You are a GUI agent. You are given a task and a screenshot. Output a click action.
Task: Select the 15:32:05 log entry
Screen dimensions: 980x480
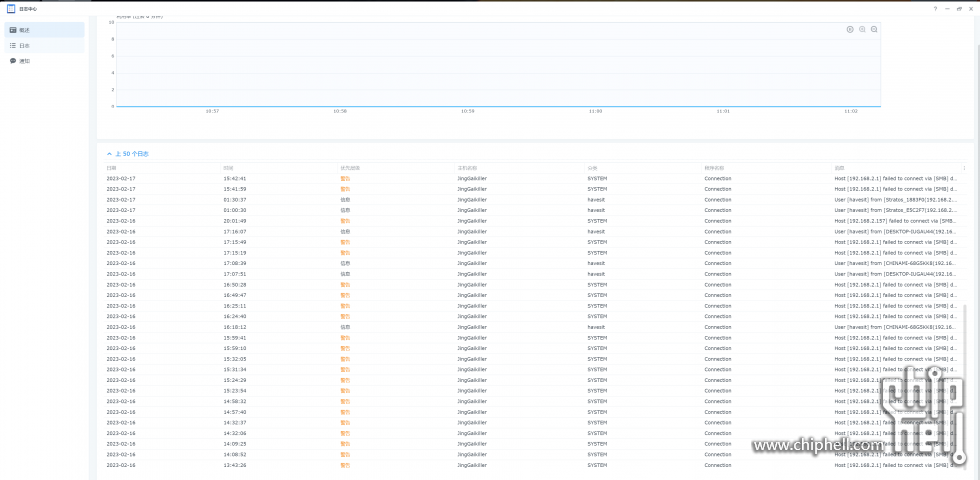point(534,359)
